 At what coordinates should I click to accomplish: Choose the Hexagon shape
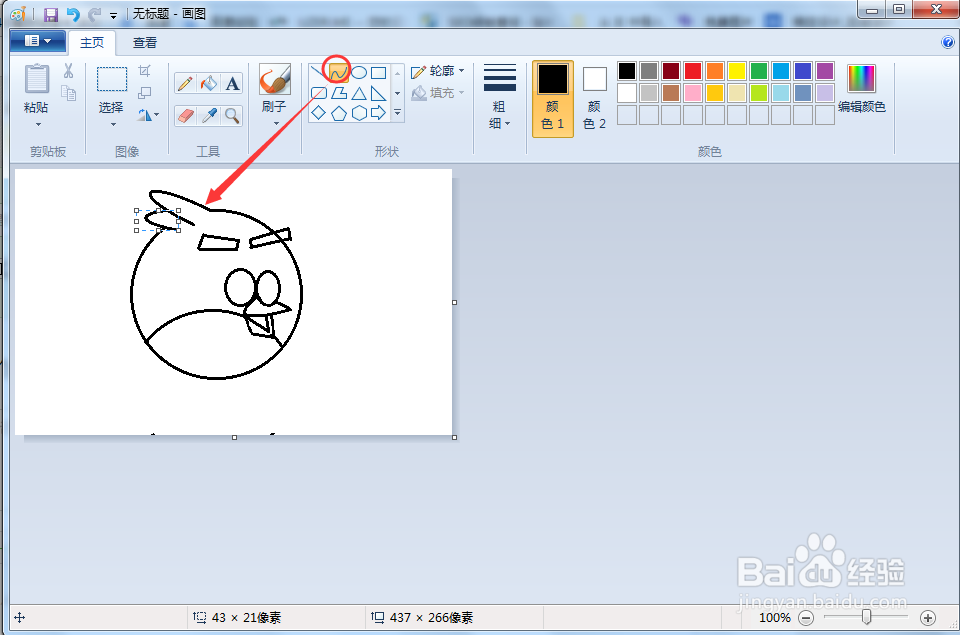[359, 113]
